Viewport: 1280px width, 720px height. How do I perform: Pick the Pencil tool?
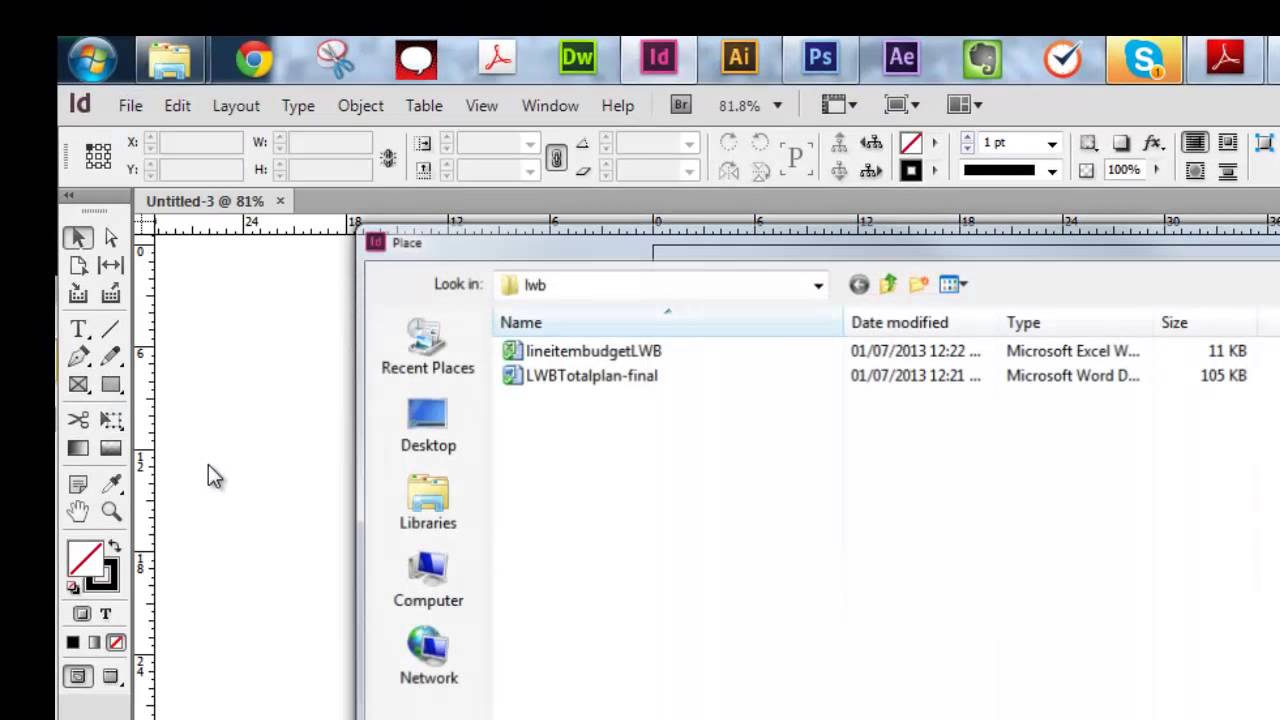pos(111,356)
